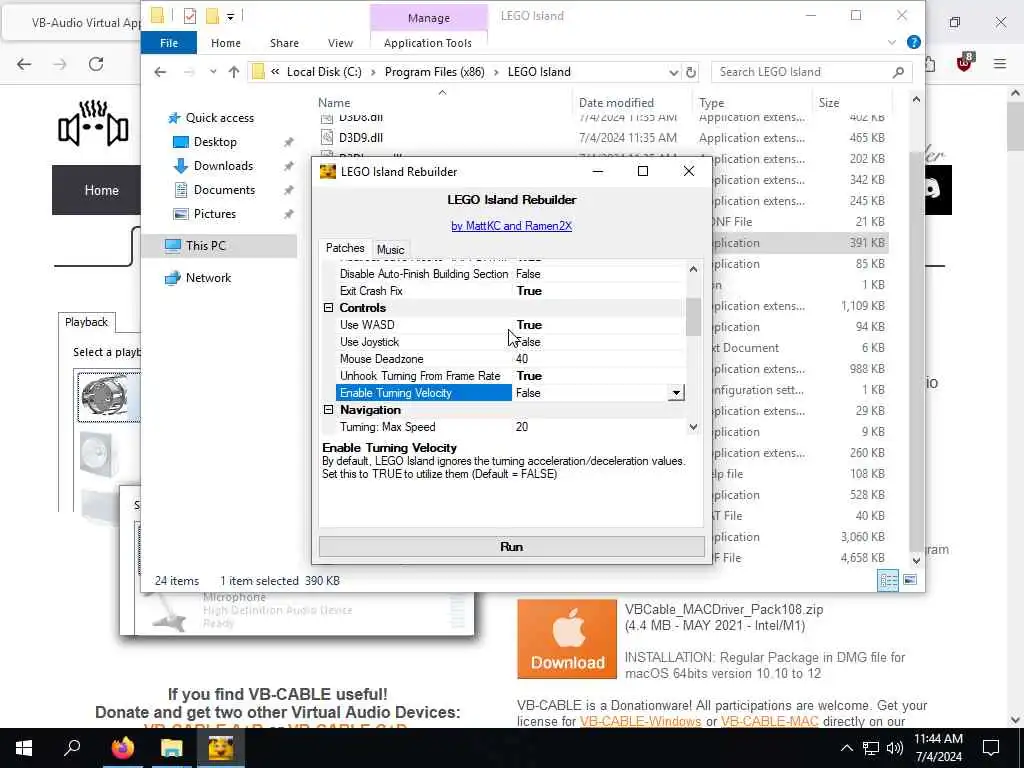Click the browser reload button
The height and width of the screenshot is (768, 1024).
96,64
